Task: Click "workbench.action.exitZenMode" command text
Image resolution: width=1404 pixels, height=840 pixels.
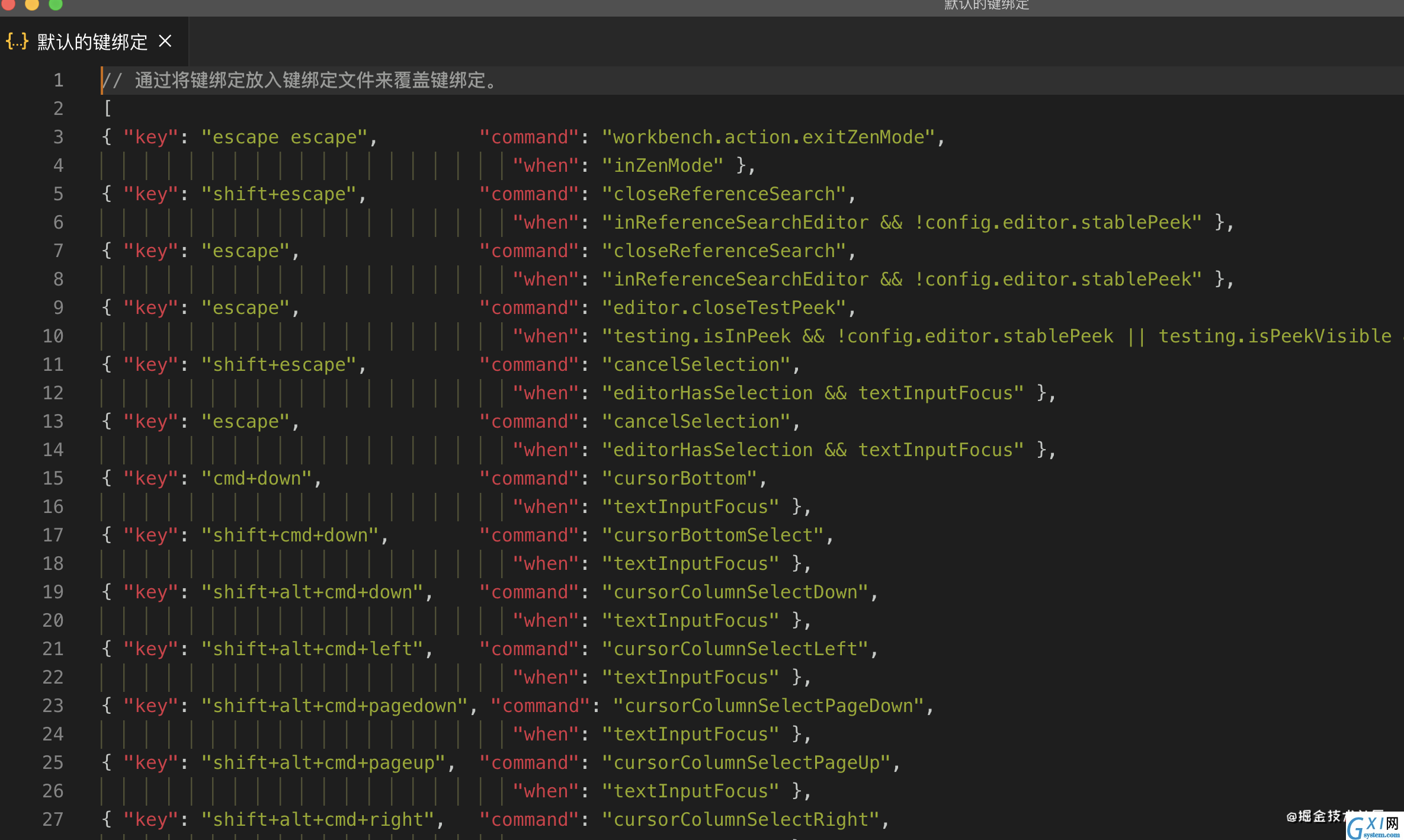Action: pos(768,137)
